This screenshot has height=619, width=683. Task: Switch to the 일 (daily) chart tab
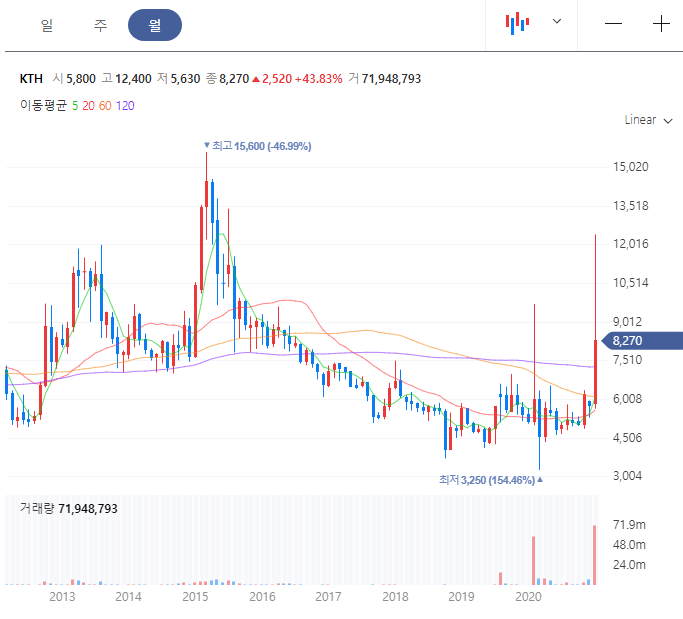pyautogui.click(x=47, y=25)
